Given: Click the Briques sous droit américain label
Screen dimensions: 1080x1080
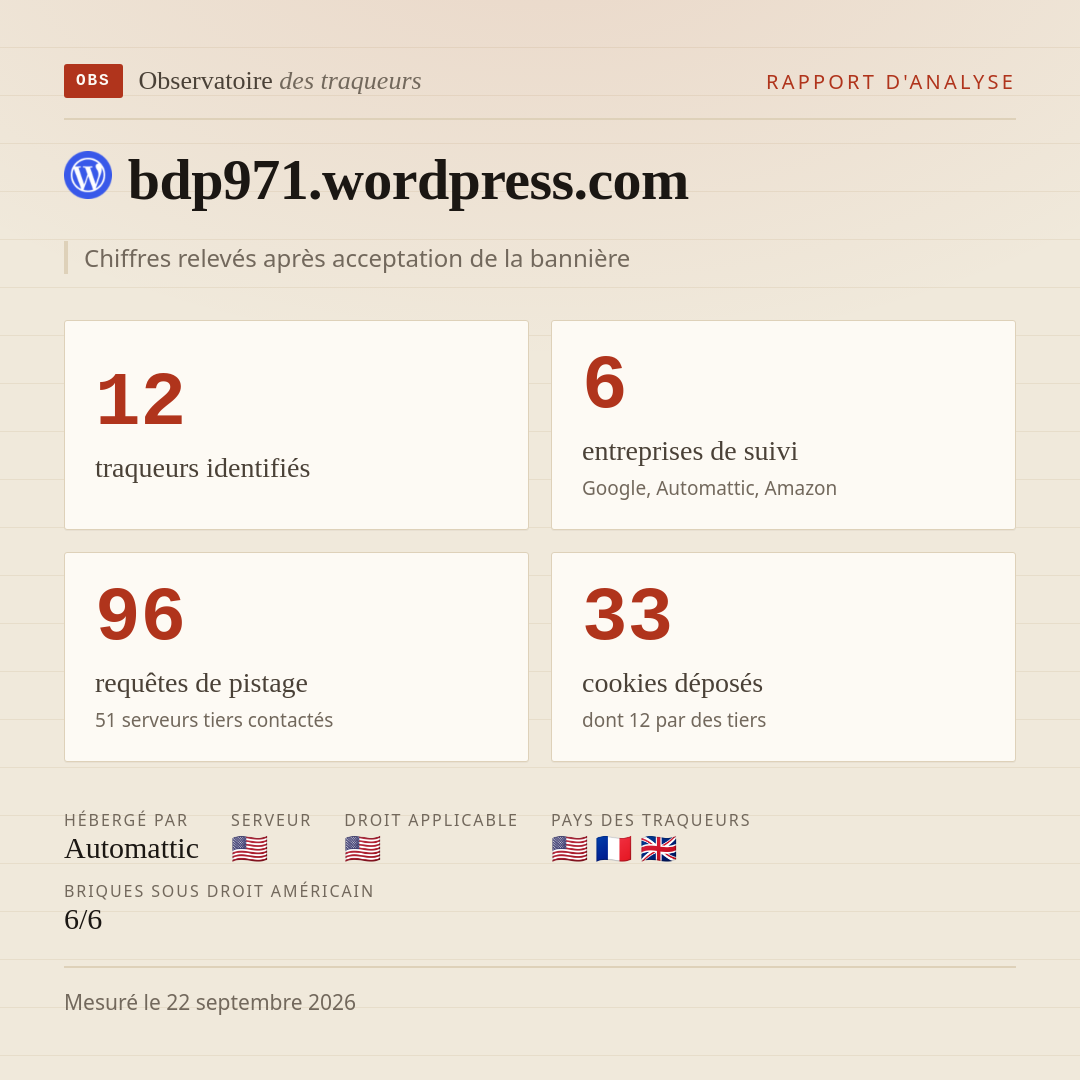Looking at the screenshot, I should coord(219,891).
